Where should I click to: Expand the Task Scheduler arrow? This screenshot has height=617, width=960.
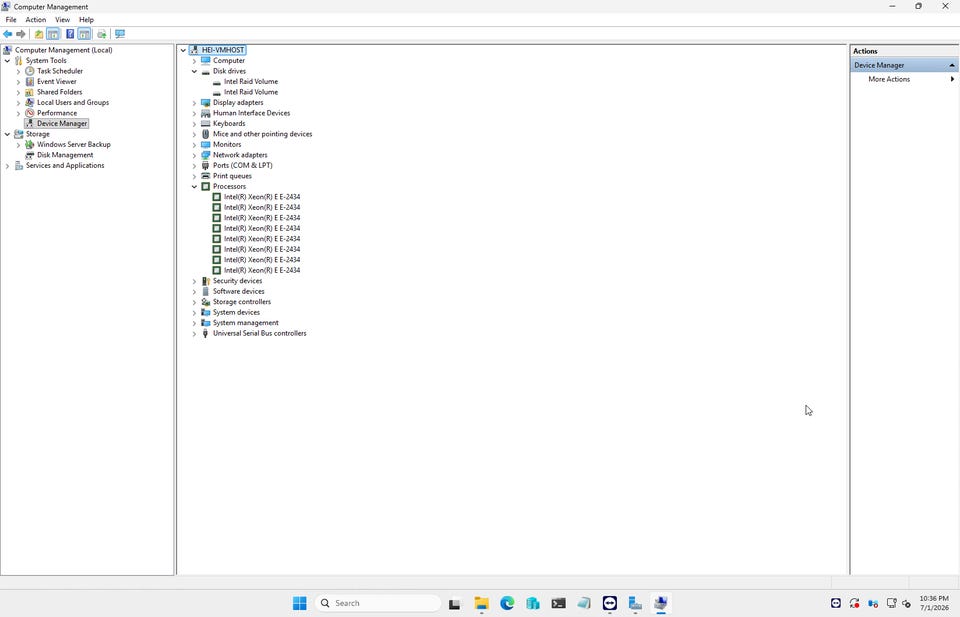coord(18,72)
